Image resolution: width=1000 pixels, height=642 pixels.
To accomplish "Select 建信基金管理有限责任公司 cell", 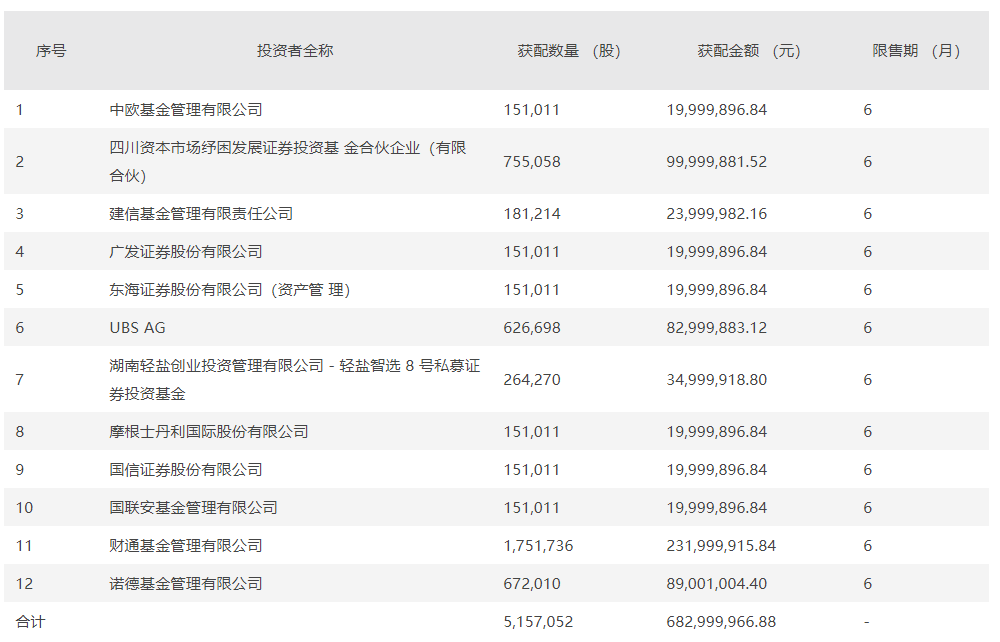I will pos(201,214).
